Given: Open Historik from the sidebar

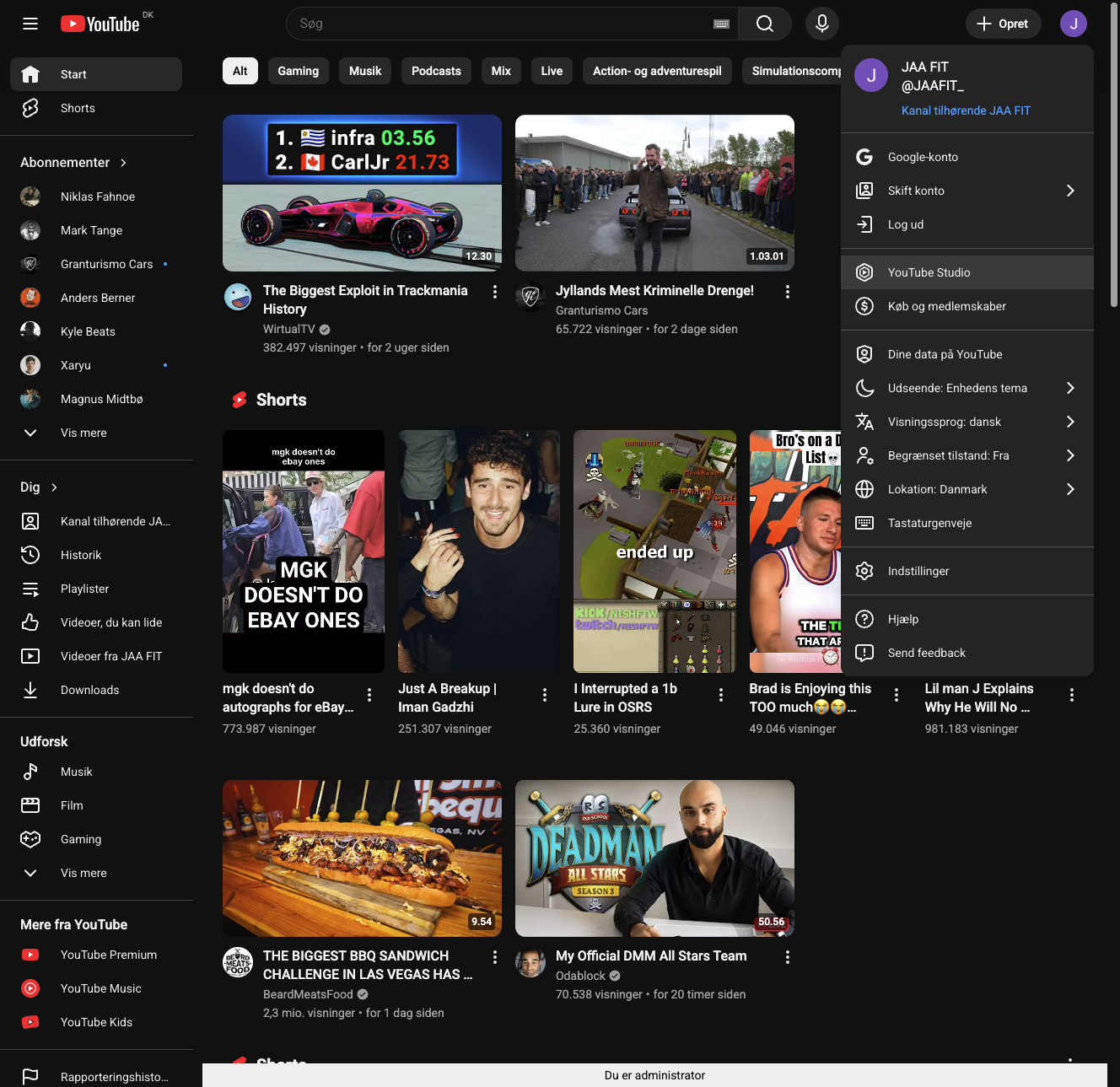Looking at the screenshot, I should click(96, 555).
